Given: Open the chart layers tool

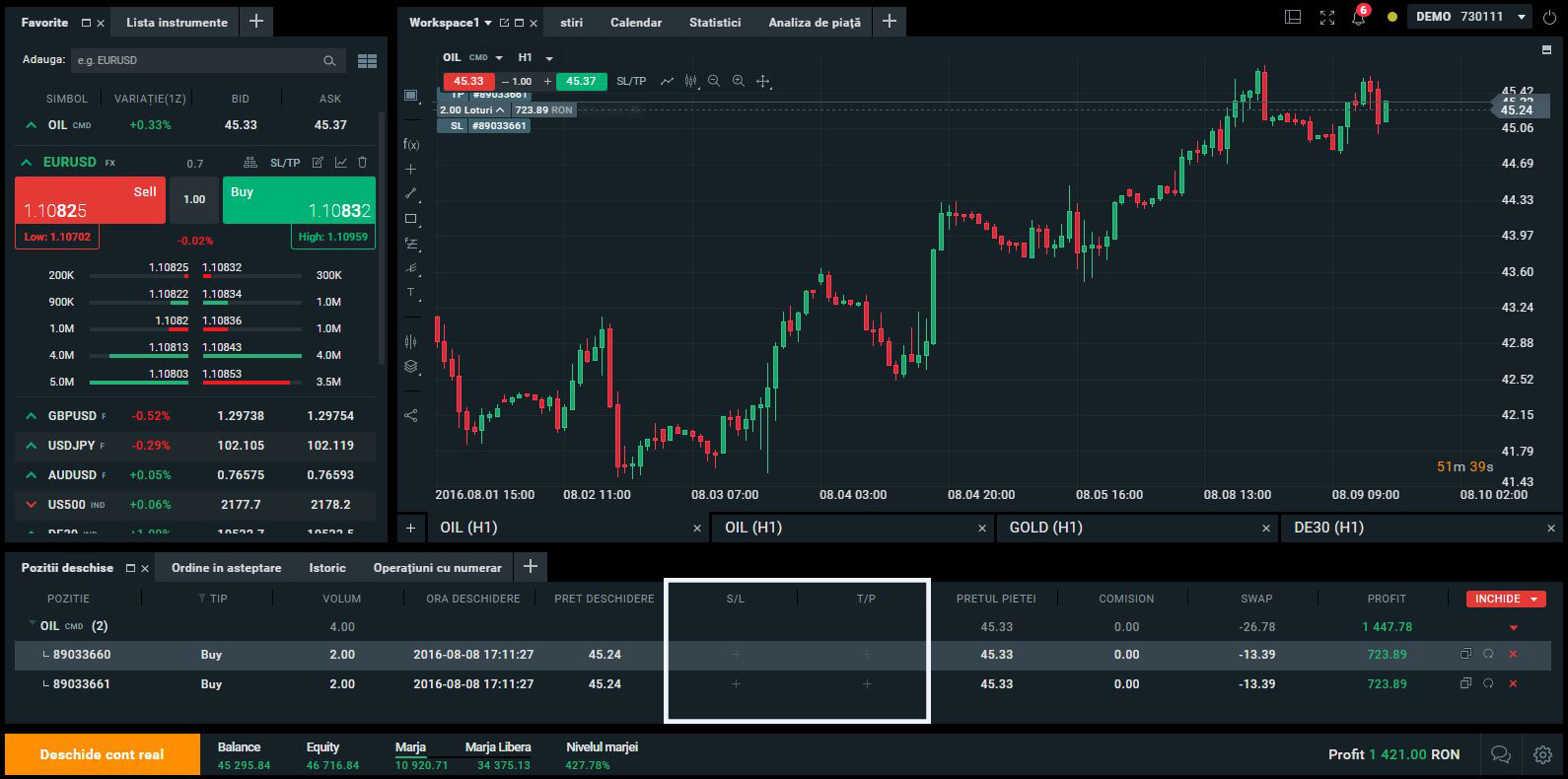Looking at the screenshot, I should pos(411,366).
